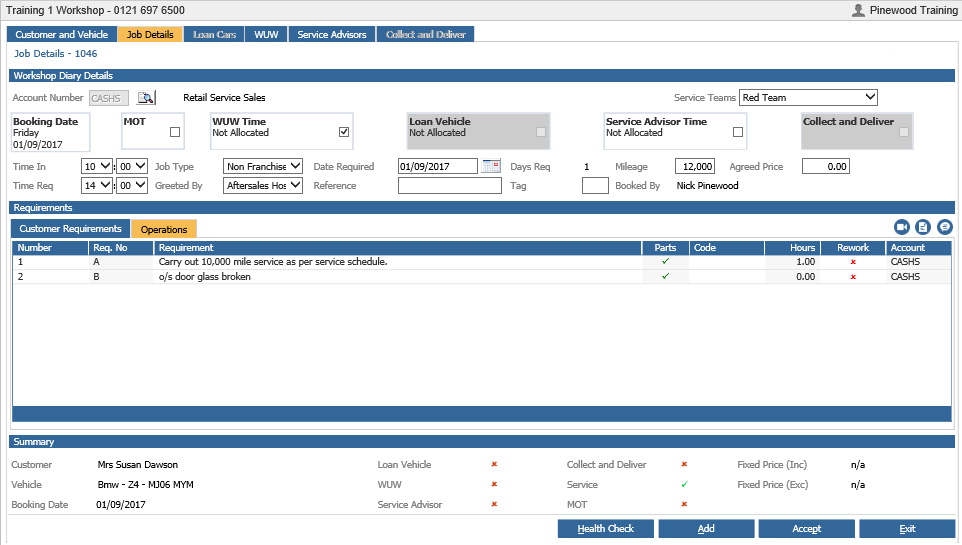Switch to Customer and Vehicle tab
The image size is (962, 545).
[61, 34]
